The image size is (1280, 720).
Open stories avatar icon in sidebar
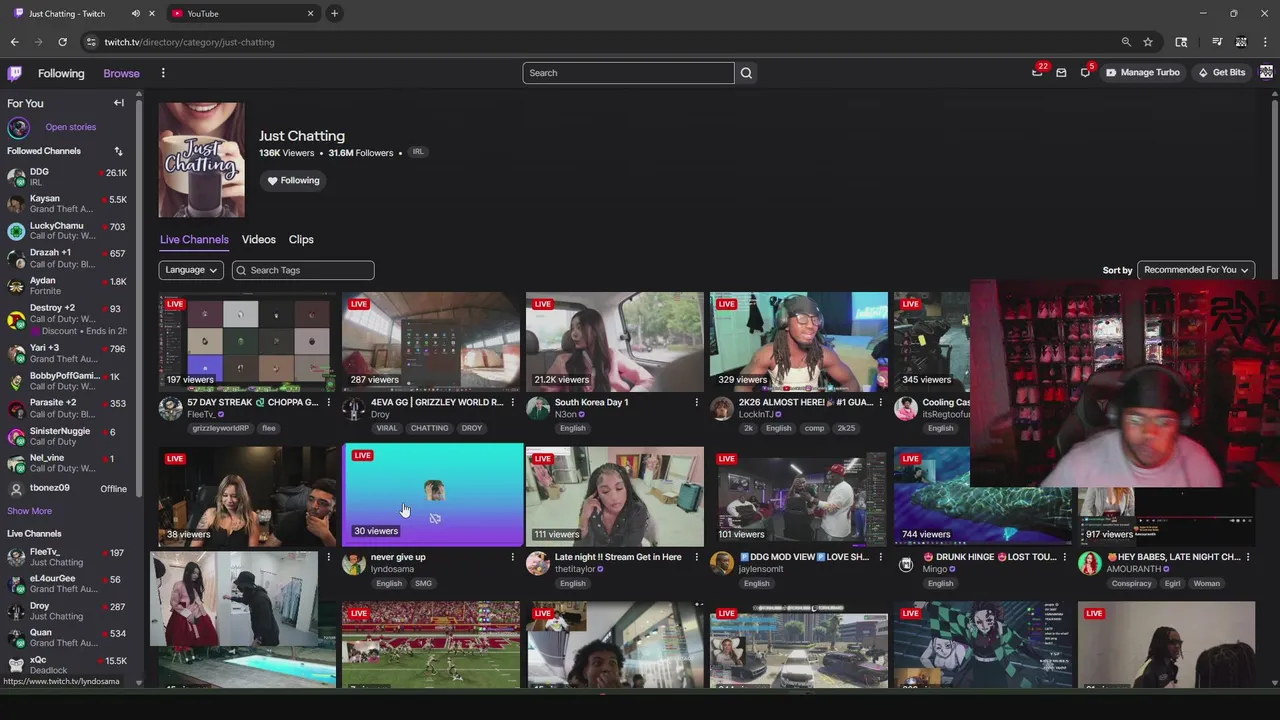(18, 127)
